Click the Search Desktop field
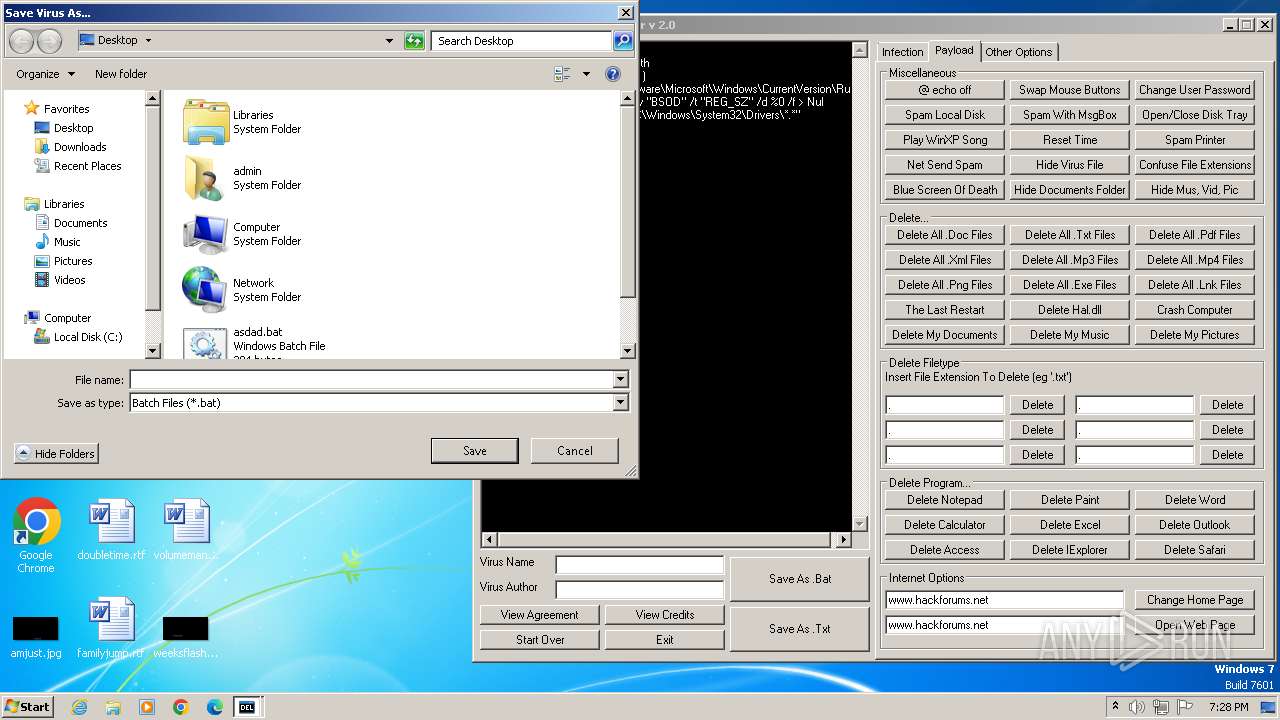Image resolution: width=1280 pixels, height=720 pixels. pyautogui.click(x=522, y=41)
